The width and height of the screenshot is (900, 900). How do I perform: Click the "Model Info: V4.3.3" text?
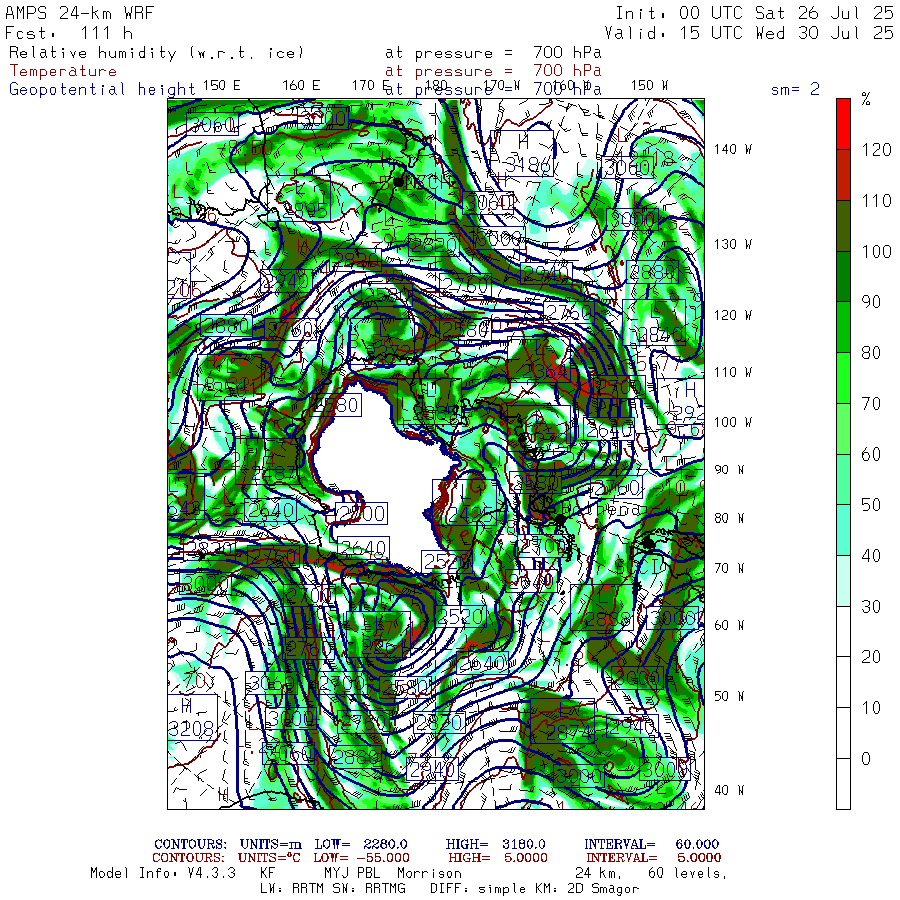click(x=163, y=873)
